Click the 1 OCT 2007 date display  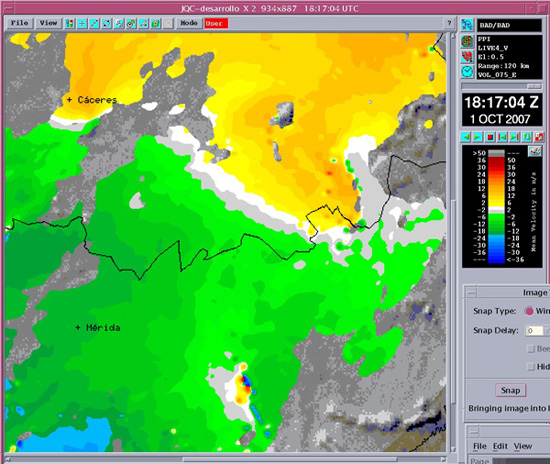click(x=500, y=119)
